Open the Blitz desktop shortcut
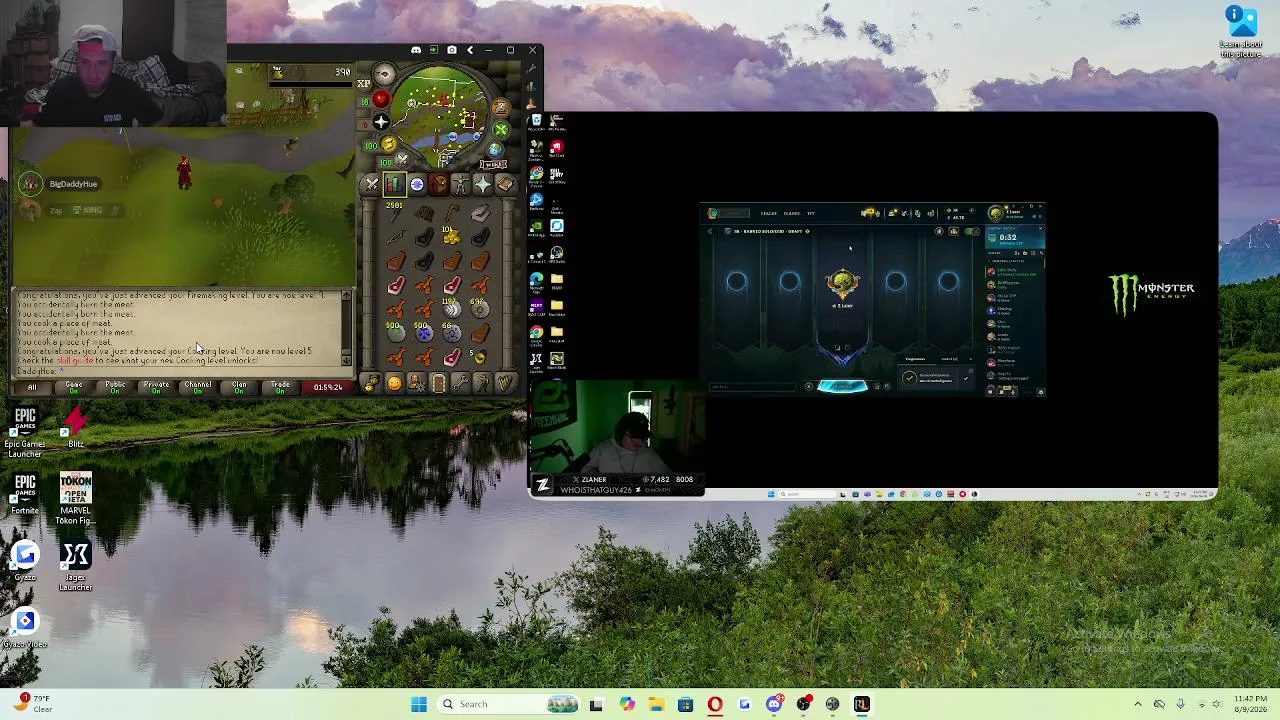The image size is (1280, 720). 75,426
